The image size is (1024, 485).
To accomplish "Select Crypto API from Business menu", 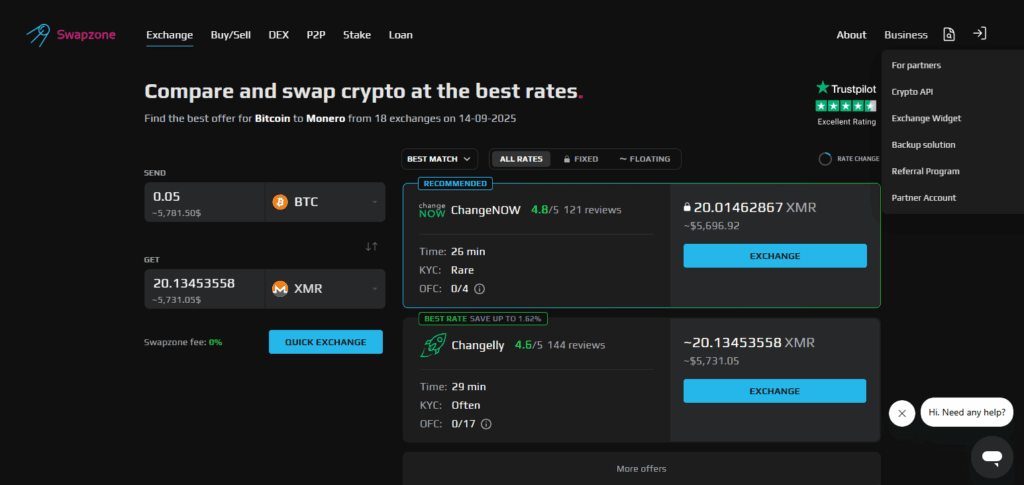I will click(912, 92).
